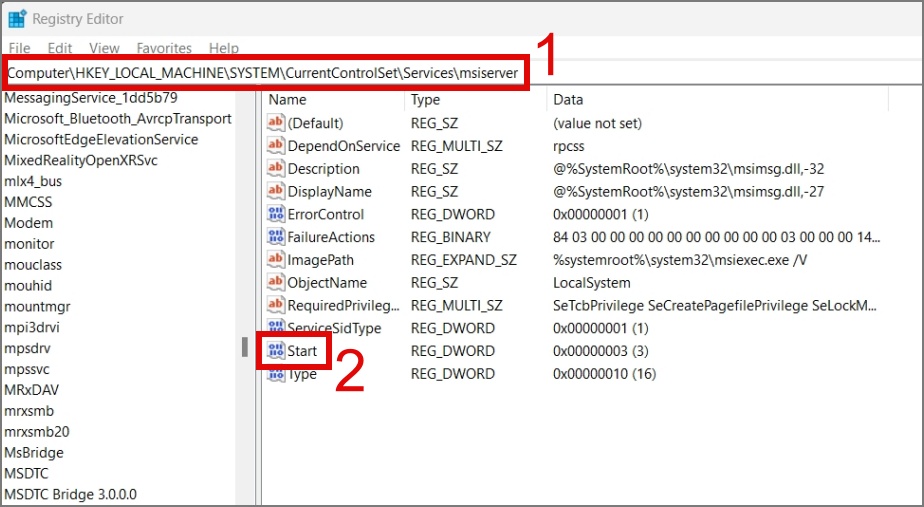The width and height of the screenshot is (924, 507).
Task: Select the ErrorControl DWORD icon
Action: point(275,214)
